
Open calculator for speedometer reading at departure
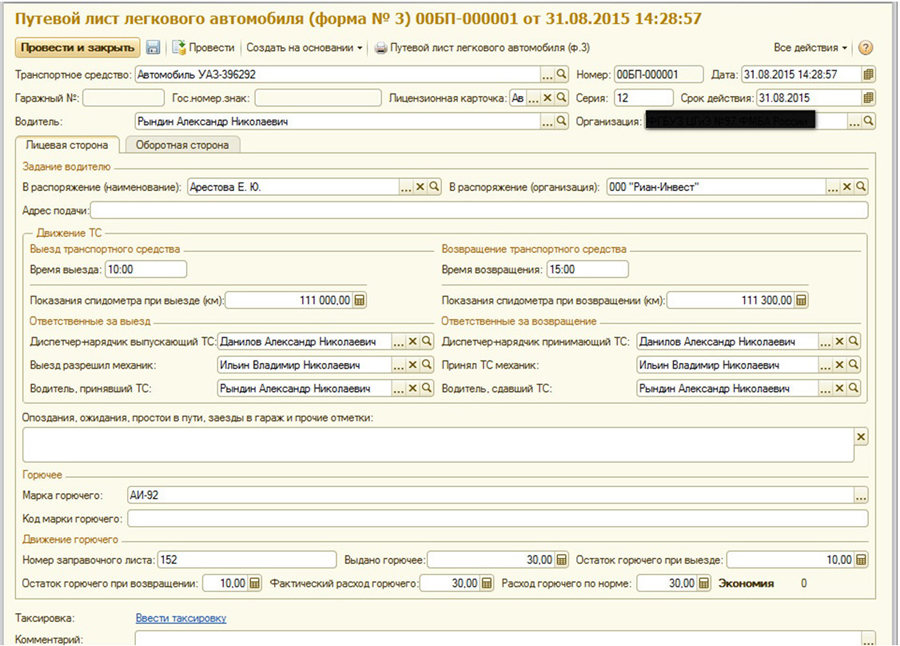coord(360,300)
